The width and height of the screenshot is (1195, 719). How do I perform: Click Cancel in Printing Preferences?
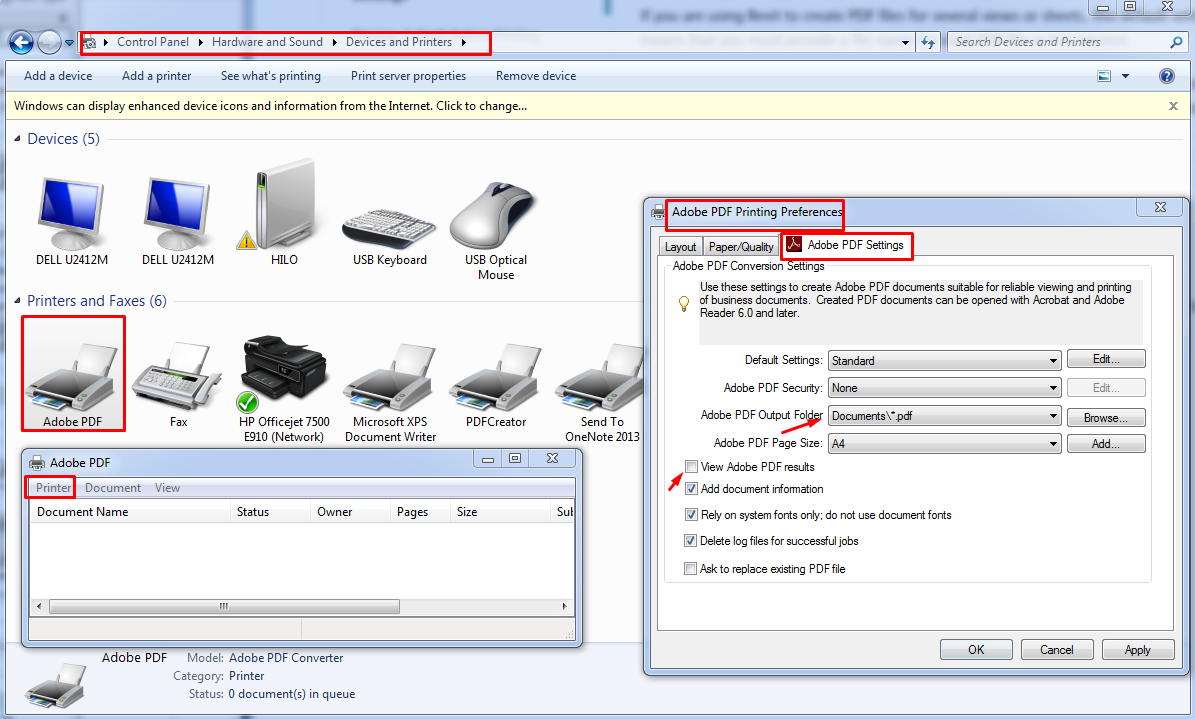click(x=1056, y=650)
